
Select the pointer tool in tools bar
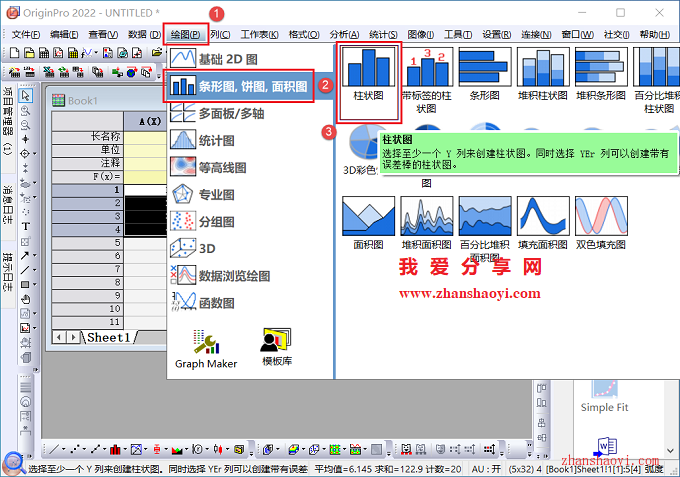[x=26, y=95]
